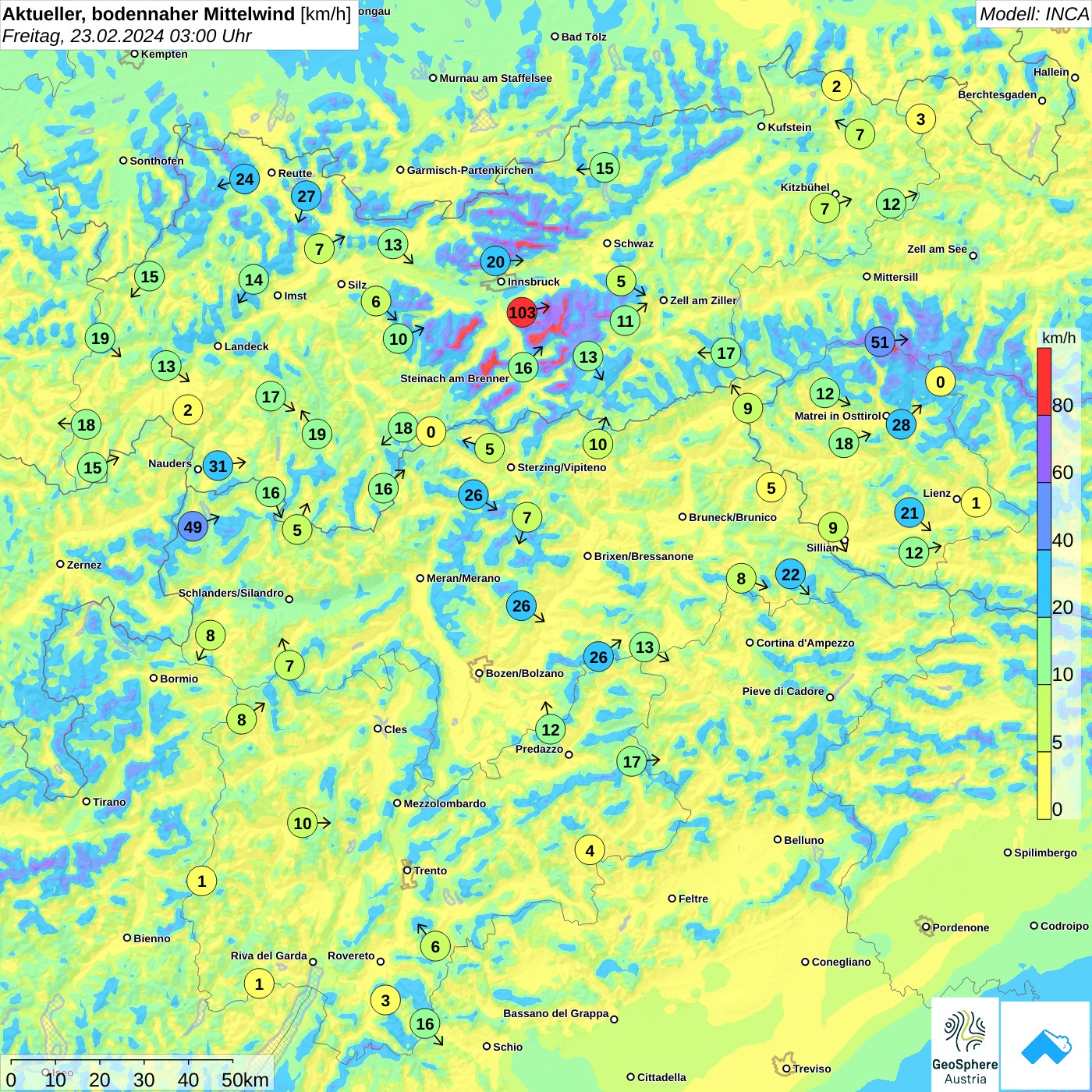This screenshot has width=1092, height=1092.
Task: Click the Bassano del Grappa label
Action: click(555, 1013)
